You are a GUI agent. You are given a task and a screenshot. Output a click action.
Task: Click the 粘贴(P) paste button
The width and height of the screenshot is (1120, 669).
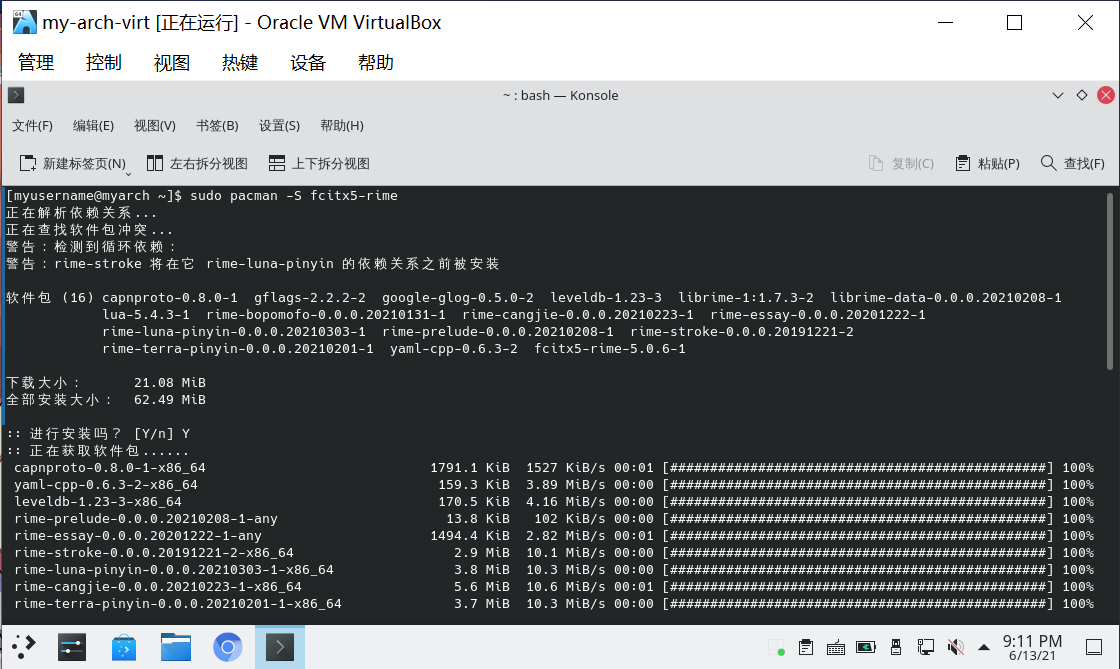[987, 163]
